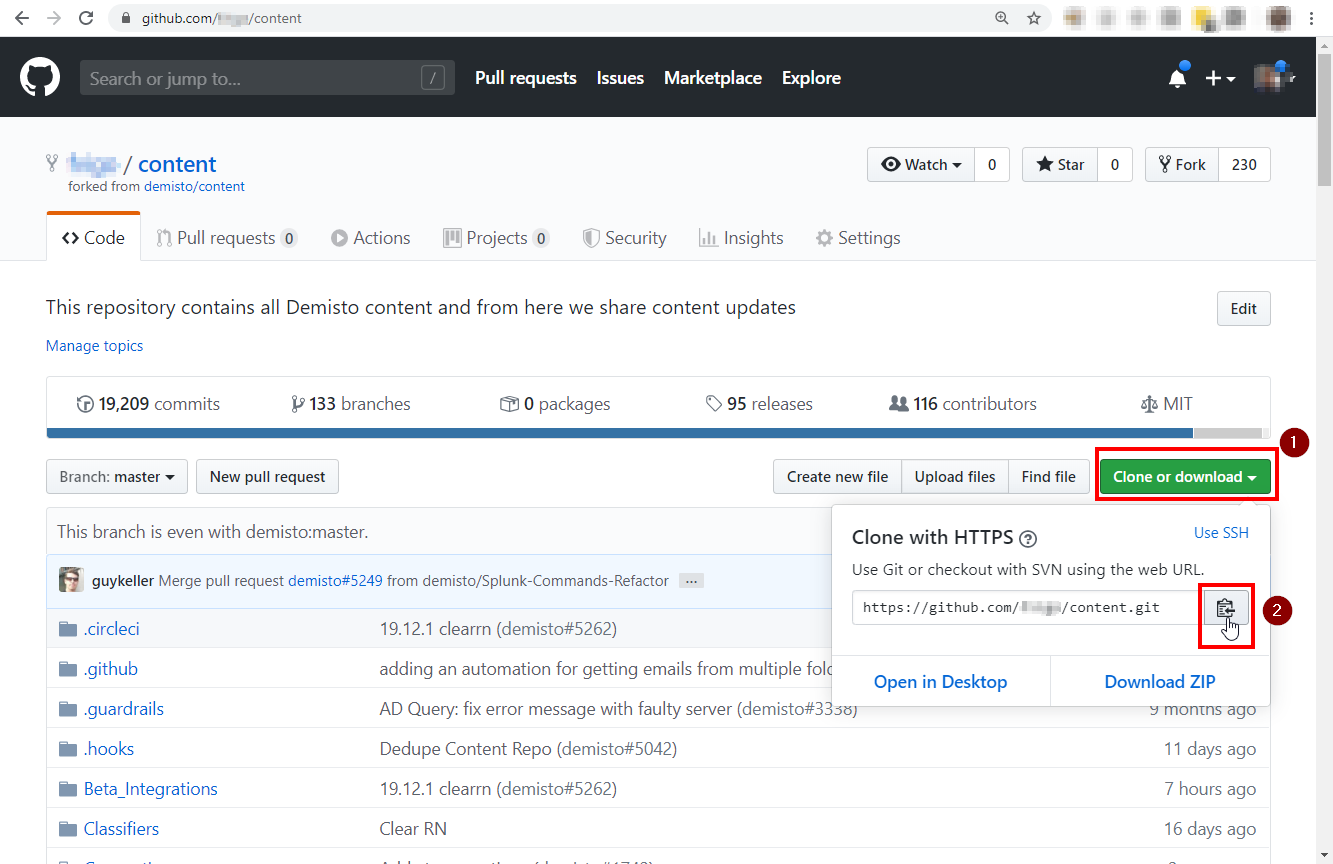
Task: Click the magnifier zoom icon in the address bar
Action: 1001,17
